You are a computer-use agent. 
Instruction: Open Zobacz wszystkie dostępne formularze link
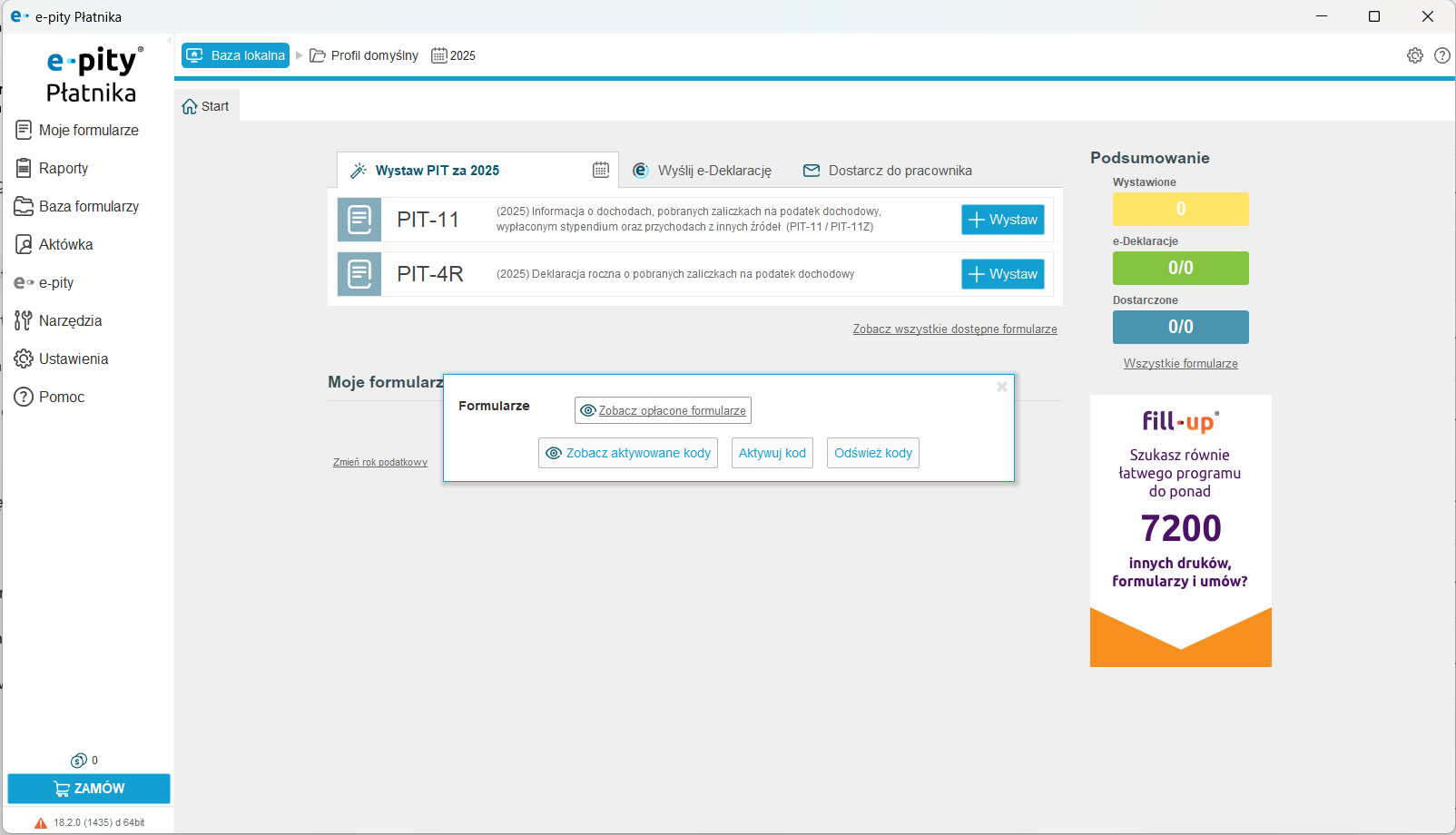[954, 329]
